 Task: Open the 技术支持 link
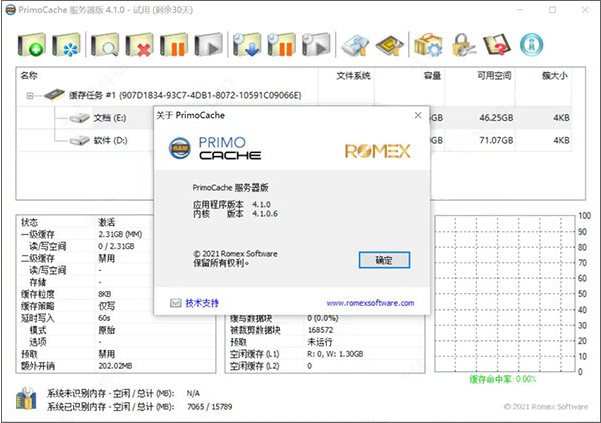pos(202,303)
